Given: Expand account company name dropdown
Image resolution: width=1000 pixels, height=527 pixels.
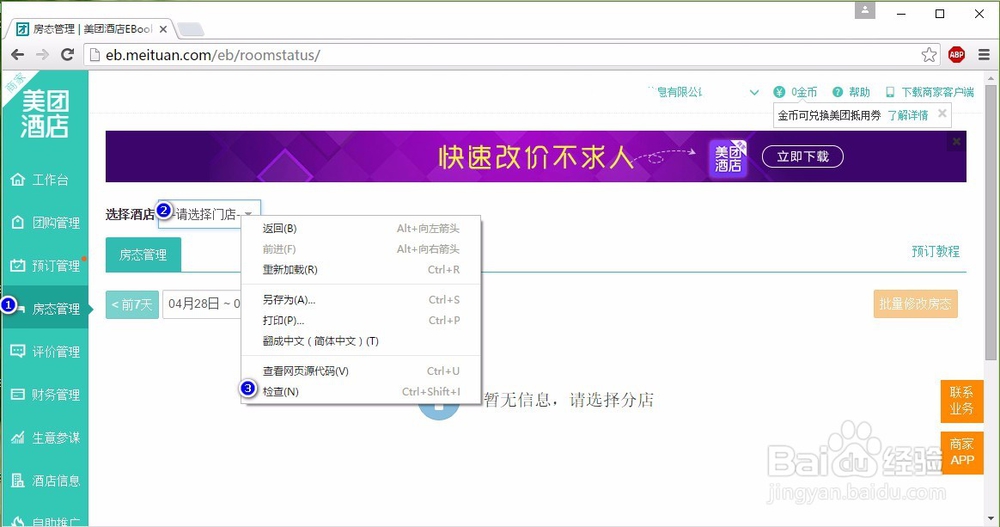Looking at the screenshot, I should pos(754,93).
